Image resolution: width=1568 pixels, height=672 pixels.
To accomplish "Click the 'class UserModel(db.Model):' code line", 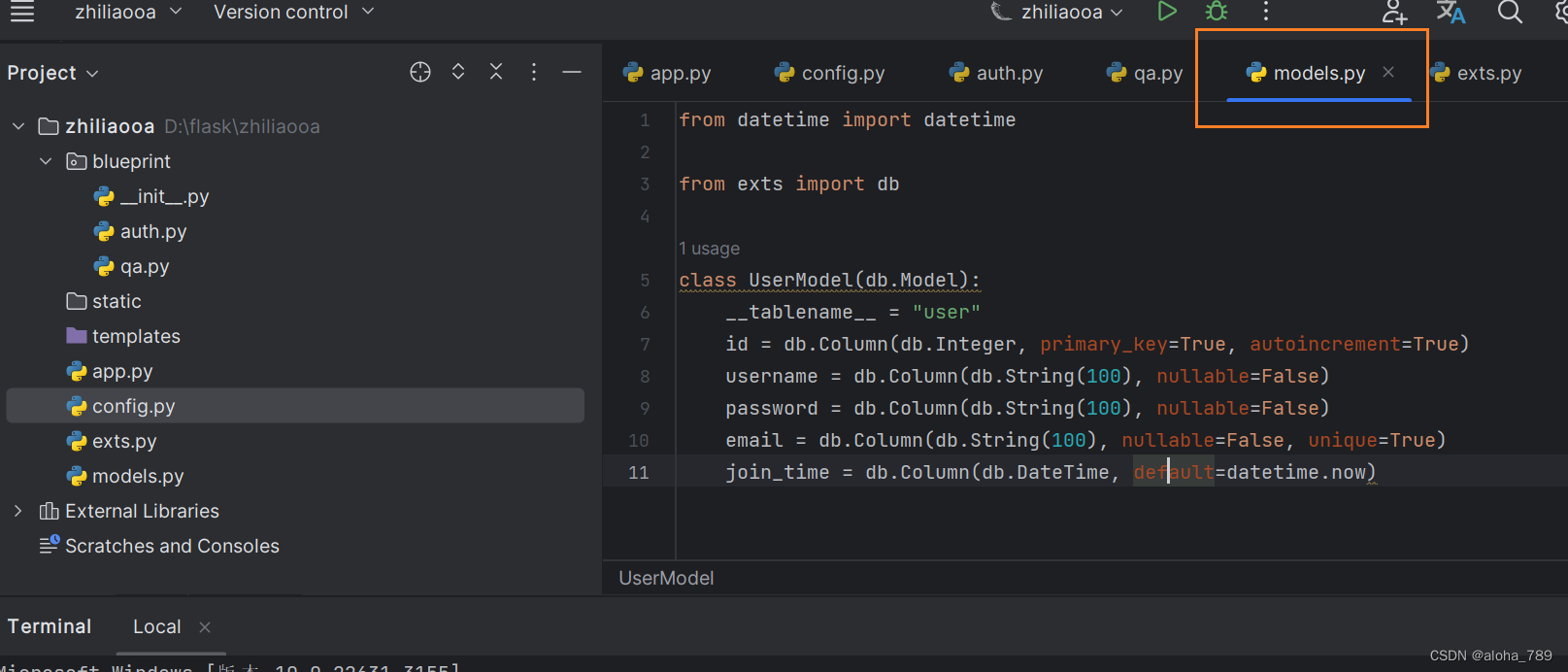I will 829,280.
